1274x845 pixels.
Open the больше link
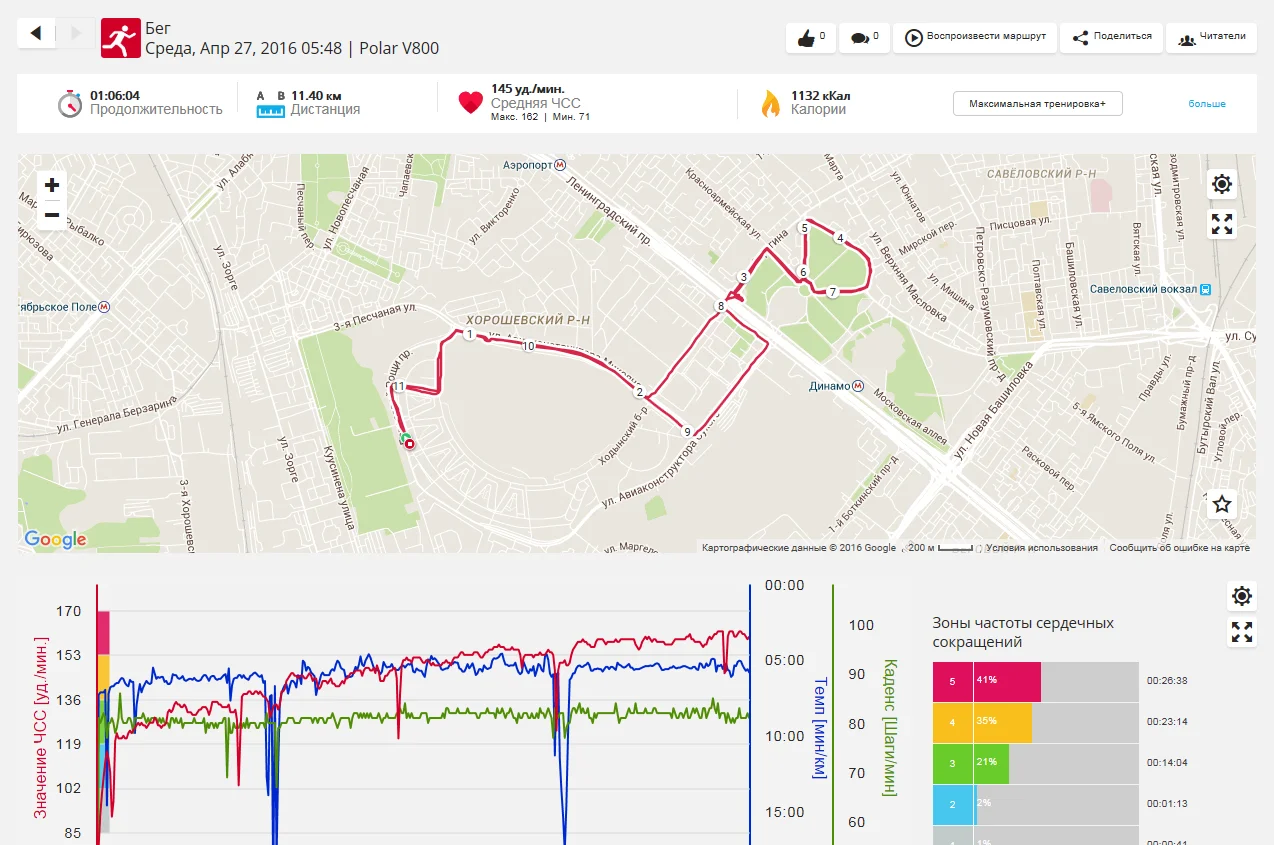[1206, 104]
